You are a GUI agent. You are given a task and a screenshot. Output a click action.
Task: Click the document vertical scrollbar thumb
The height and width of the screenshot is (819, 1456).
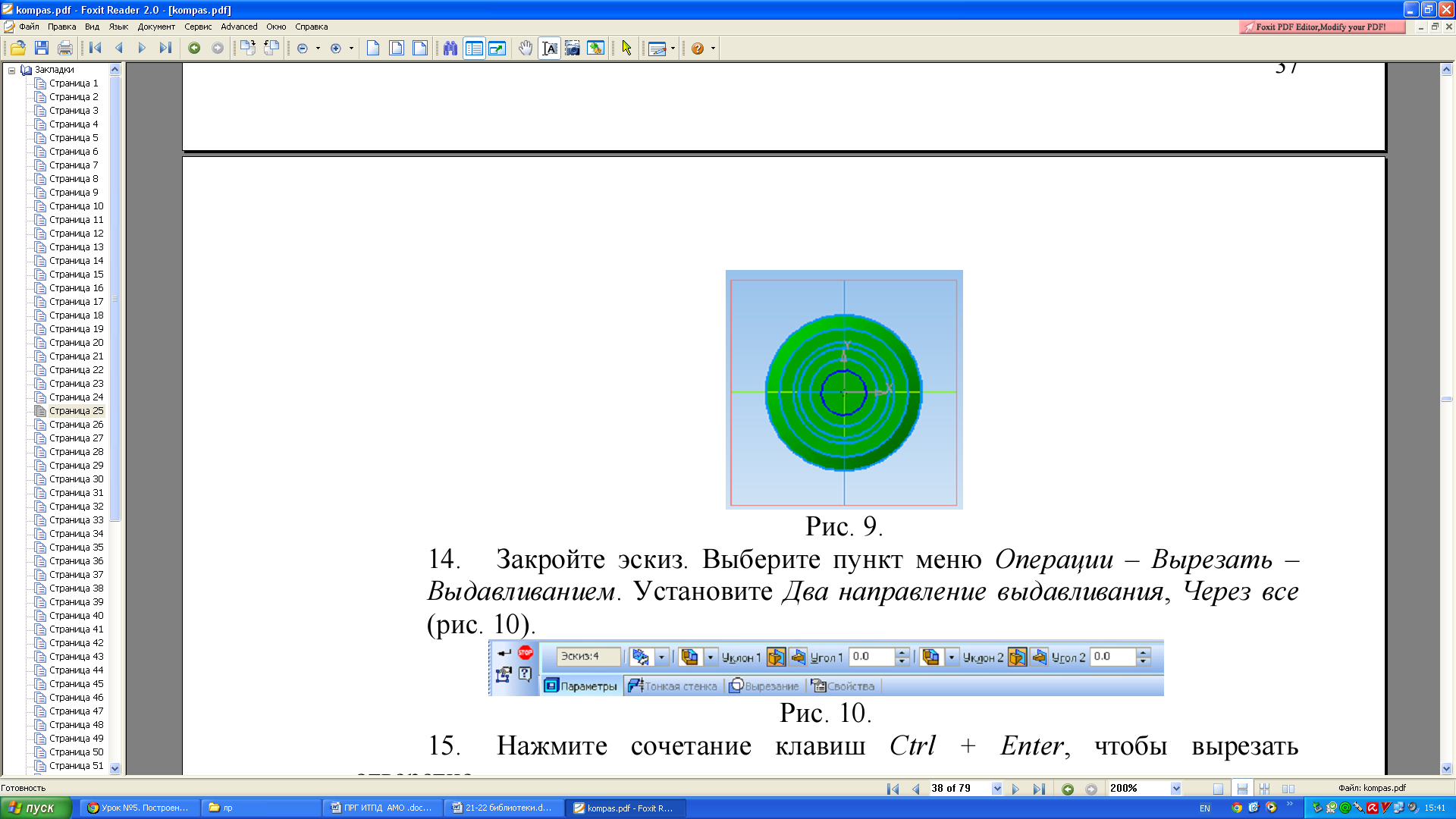tap(1446, 399)
